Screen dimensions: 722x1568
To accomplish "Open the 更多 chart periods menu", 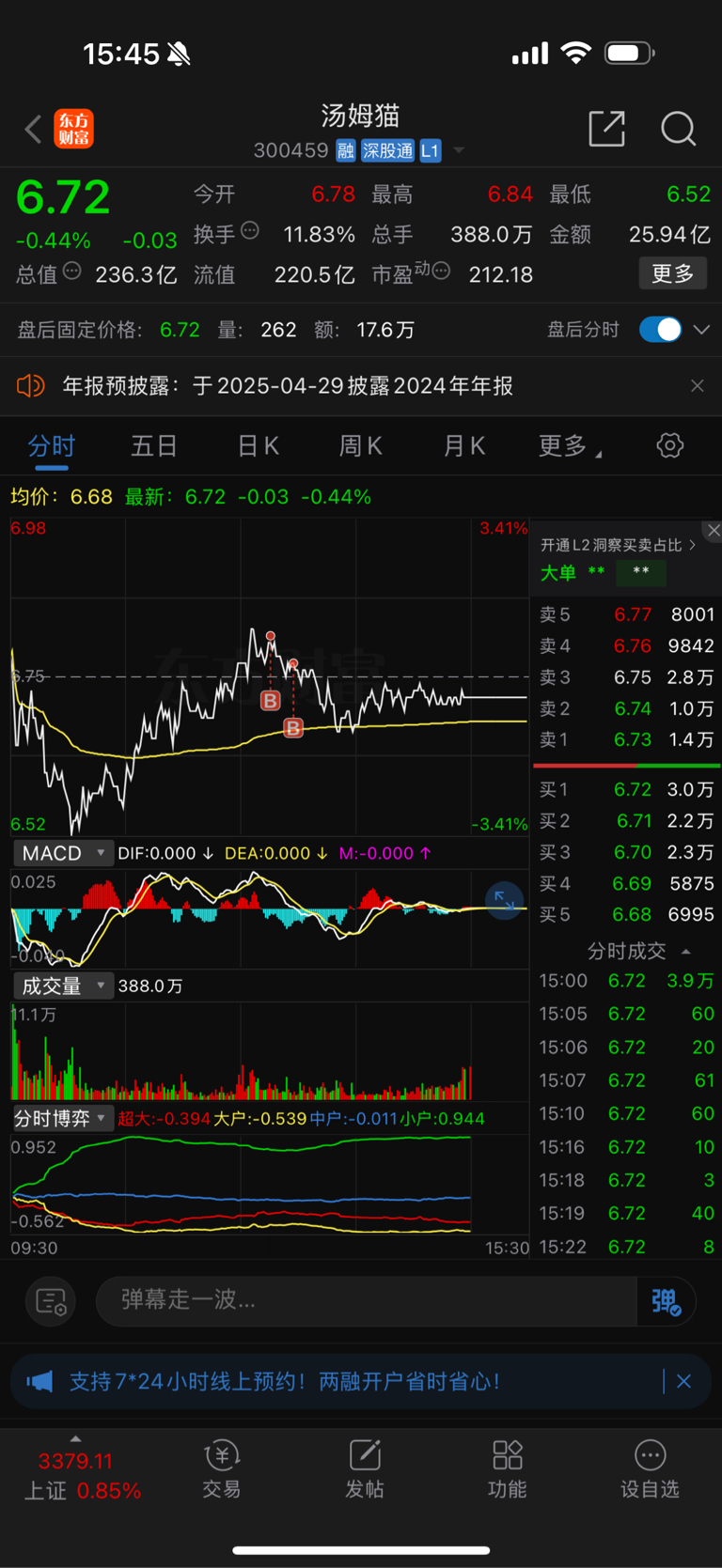I will pos(570,445).
